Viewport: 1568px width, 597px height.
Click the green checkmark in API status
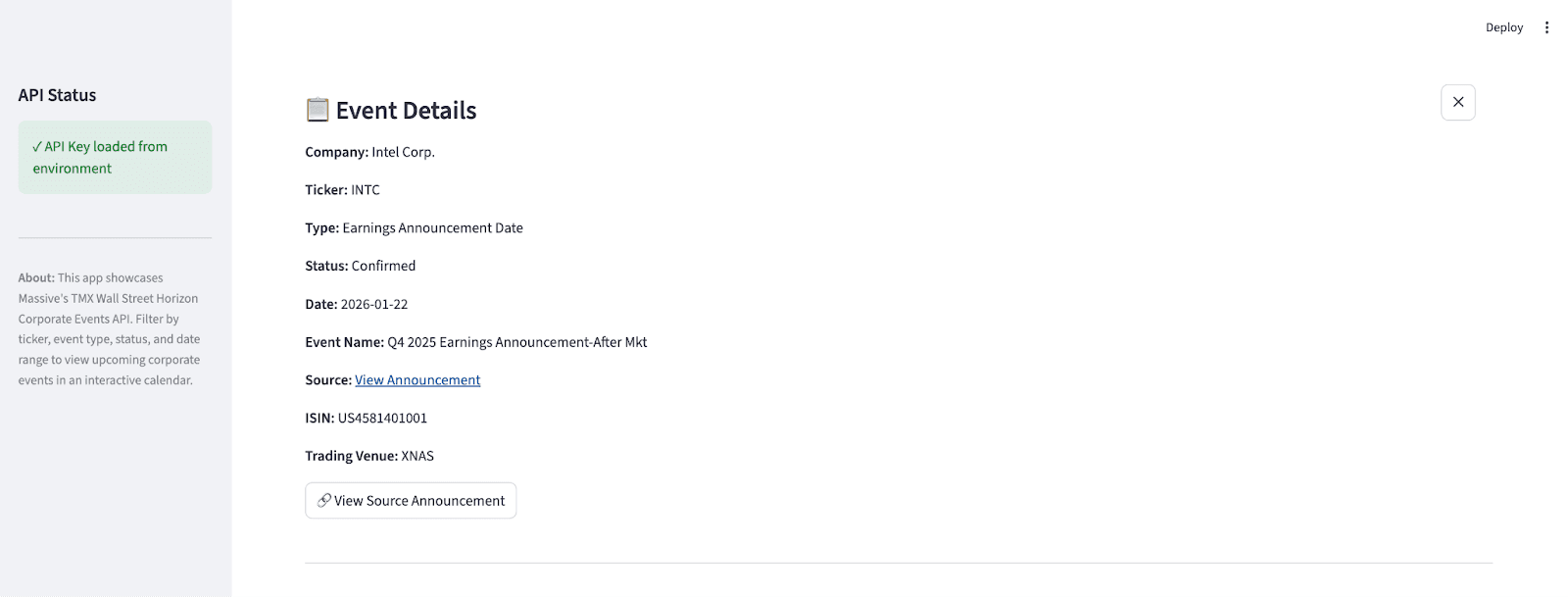pos(37,147)
